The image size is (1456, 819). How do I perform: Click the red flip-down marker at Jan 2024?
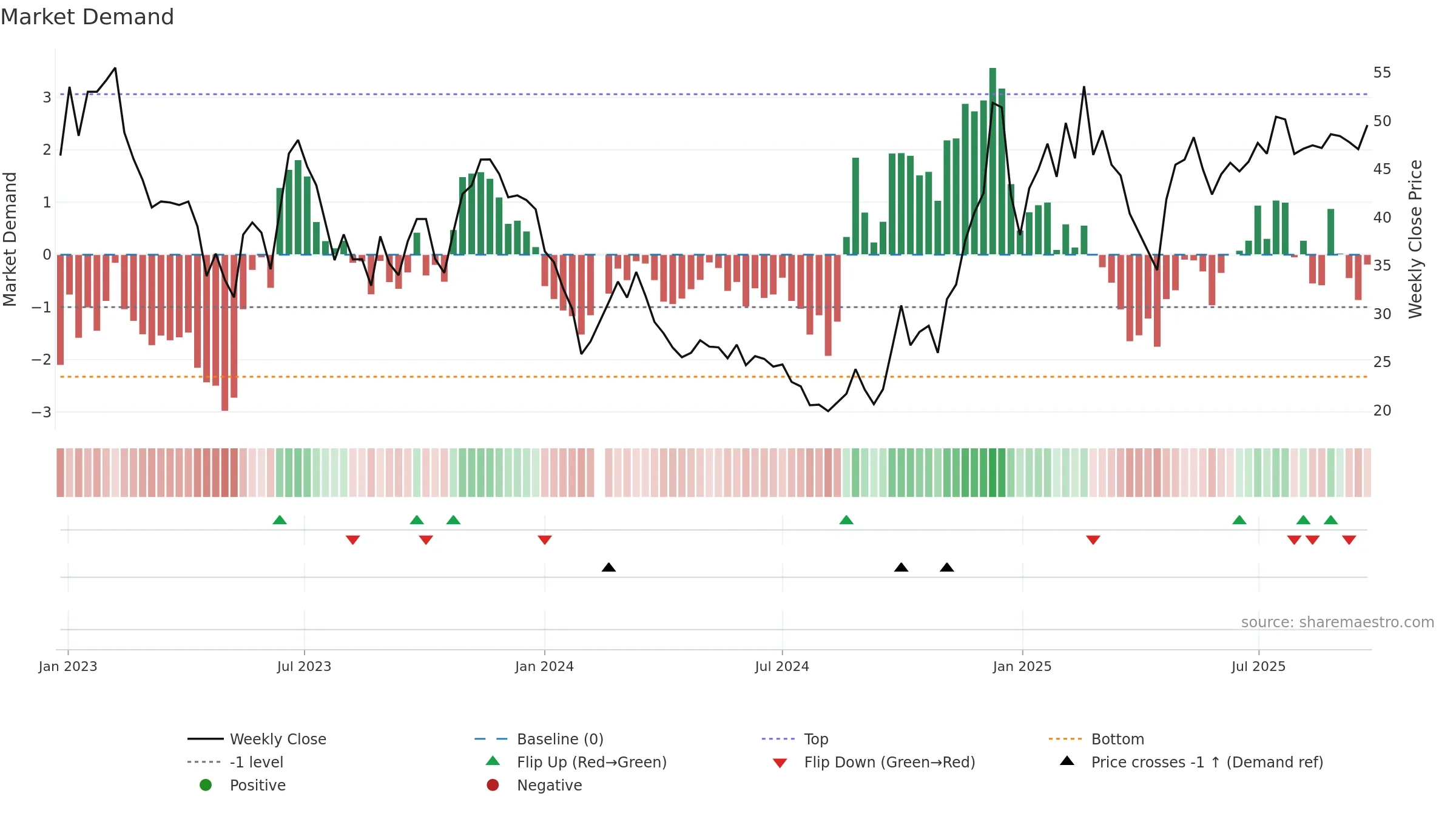pyautogui.click(x=545, y=540)
